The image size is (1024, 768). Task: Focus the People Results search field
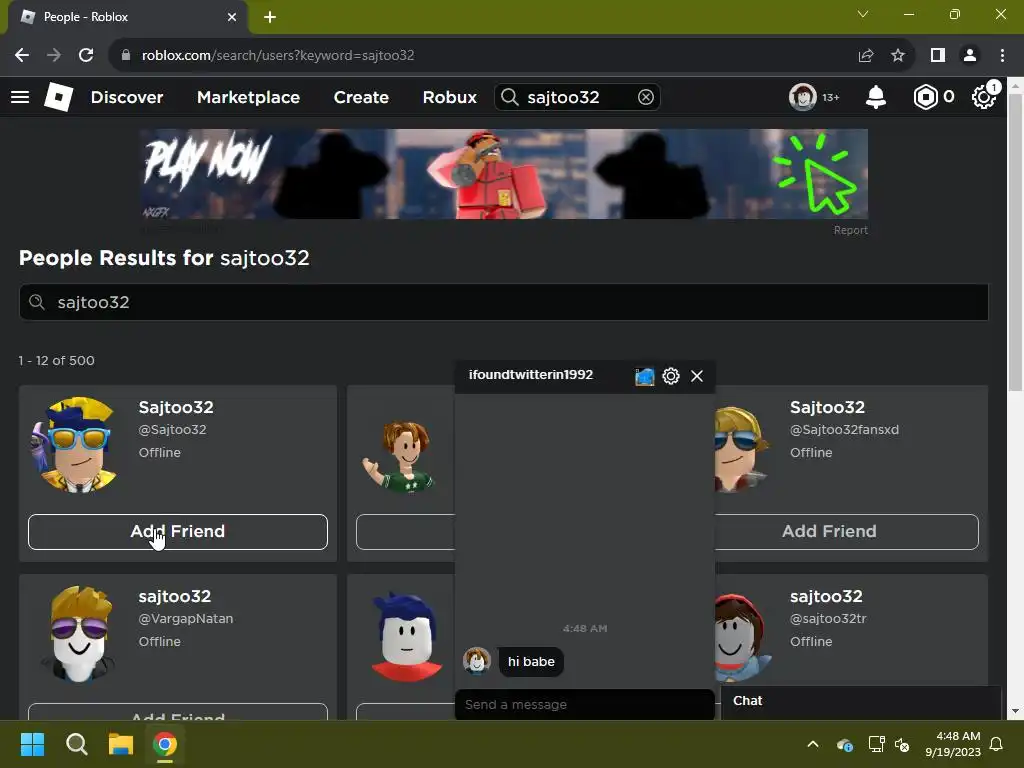tap(504, 302)
